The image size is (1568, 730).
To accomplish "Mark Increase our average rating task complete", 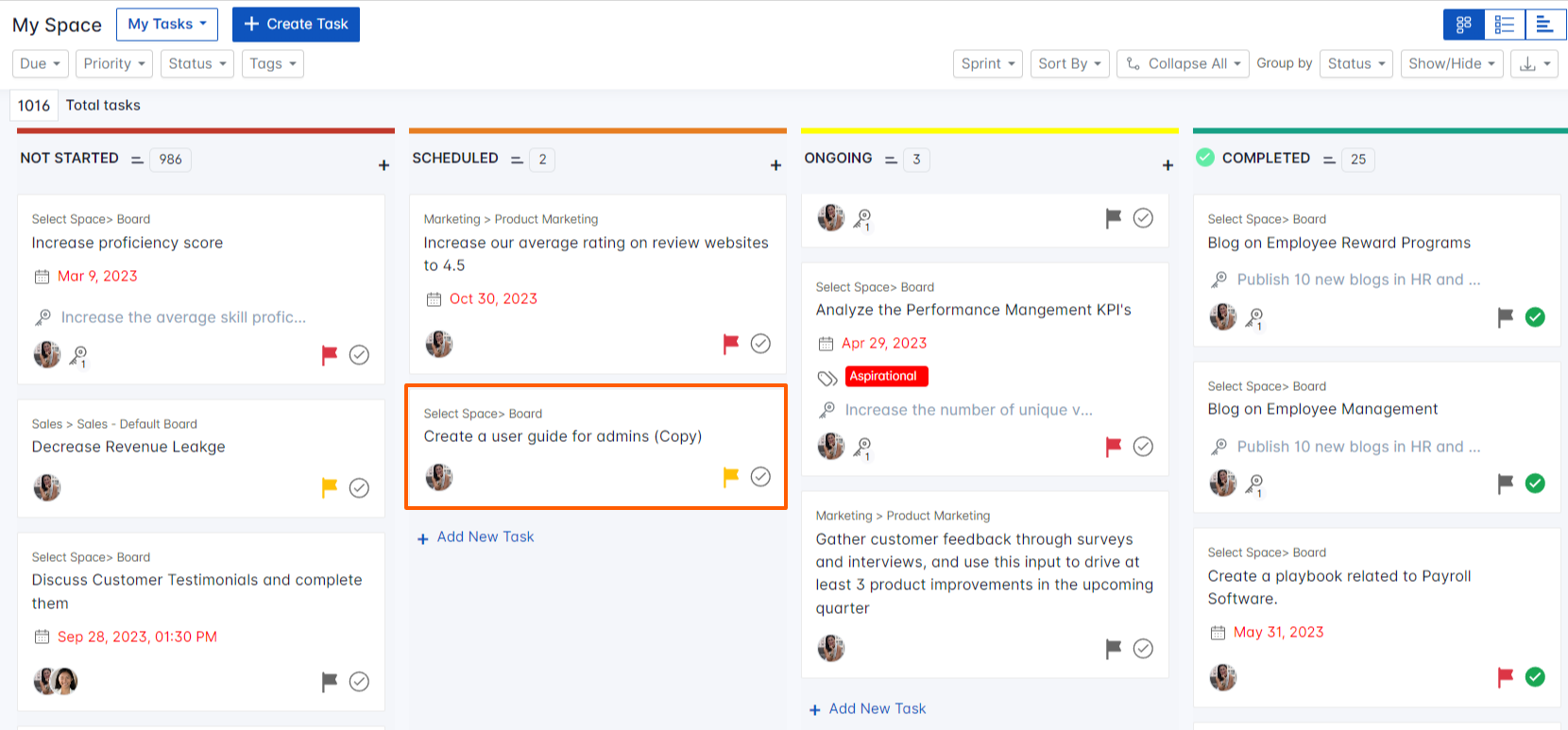I will click(760, 344).
